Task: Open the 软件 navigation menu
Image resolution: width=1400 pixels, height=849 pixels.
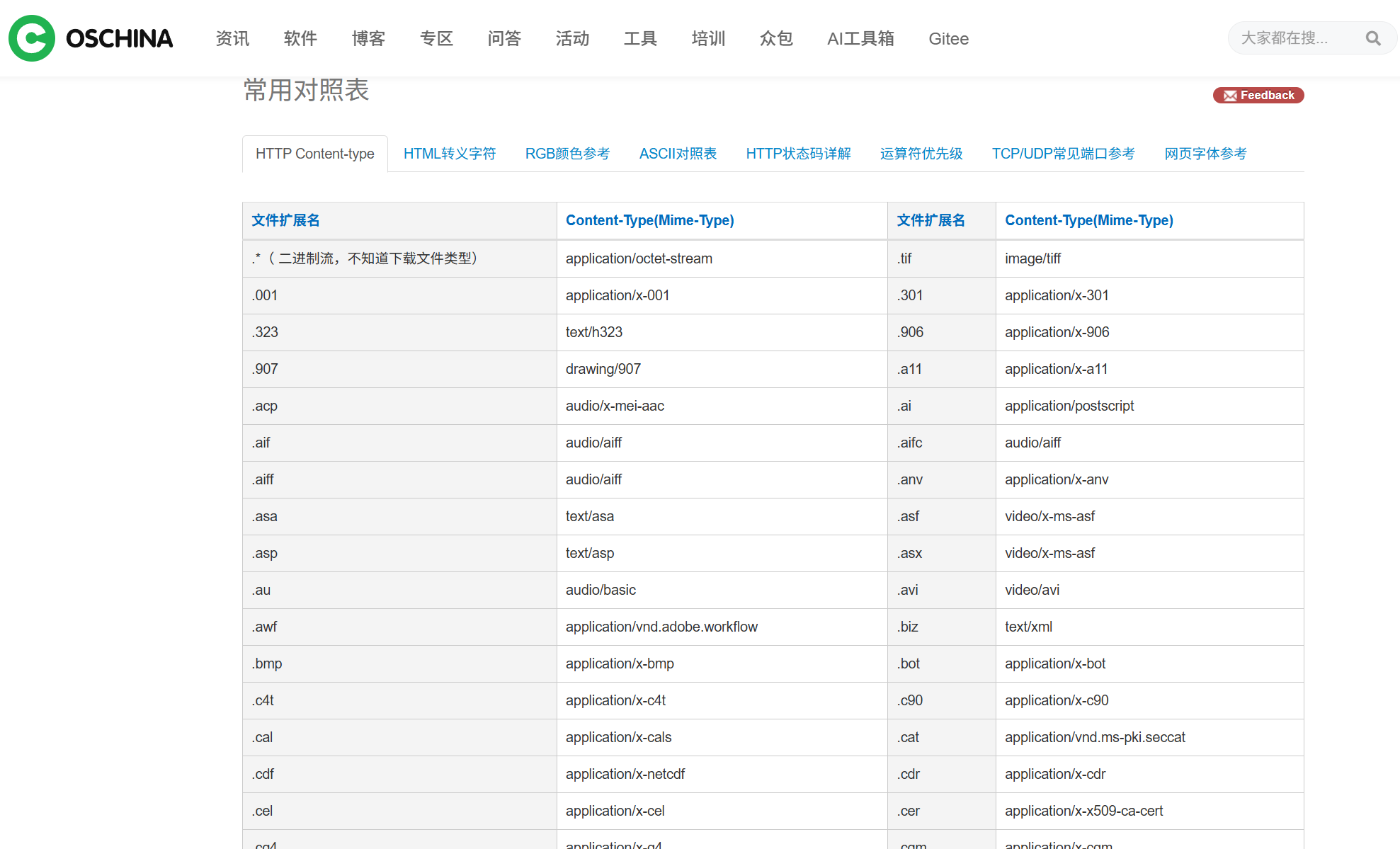Action: (x=300, y=38)
